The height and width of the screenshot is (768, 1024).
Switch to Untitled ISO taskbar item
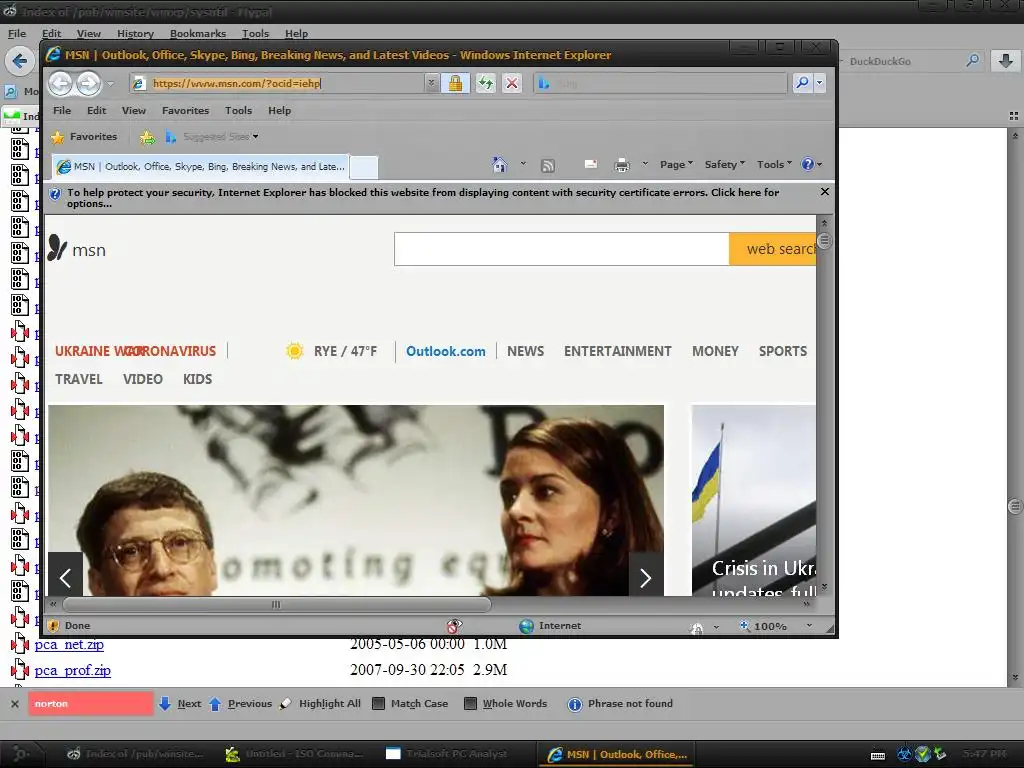point(294,754)
